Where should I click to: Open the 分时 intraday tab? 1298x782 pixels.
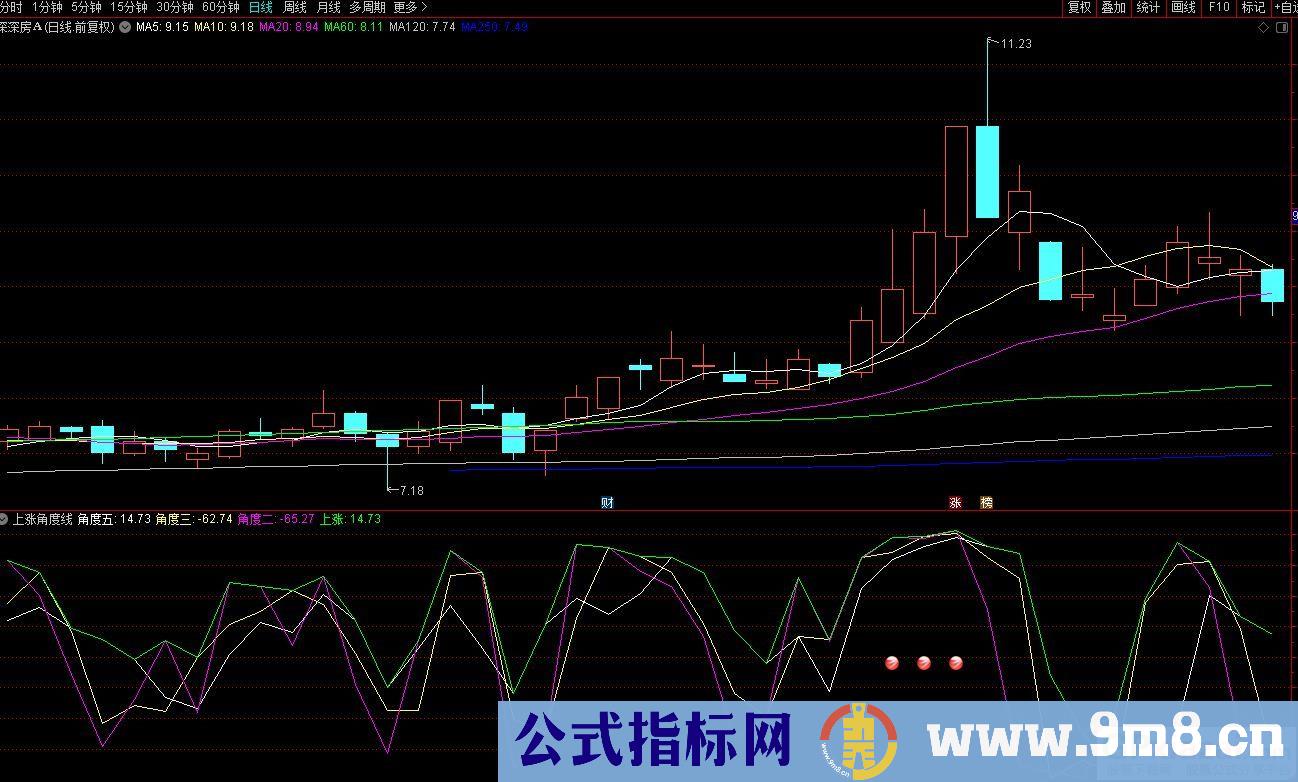coord(11,7)
